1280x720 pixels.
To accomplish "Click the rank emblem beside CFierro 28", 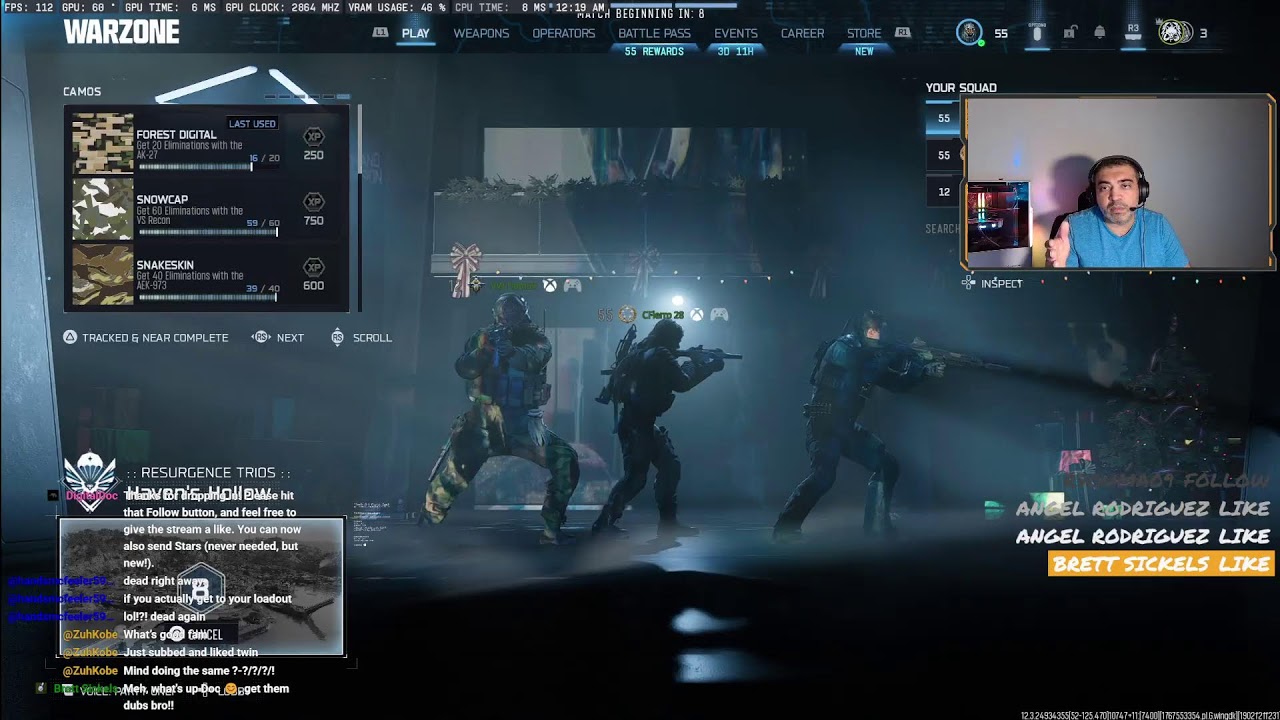I will point(627,315).
